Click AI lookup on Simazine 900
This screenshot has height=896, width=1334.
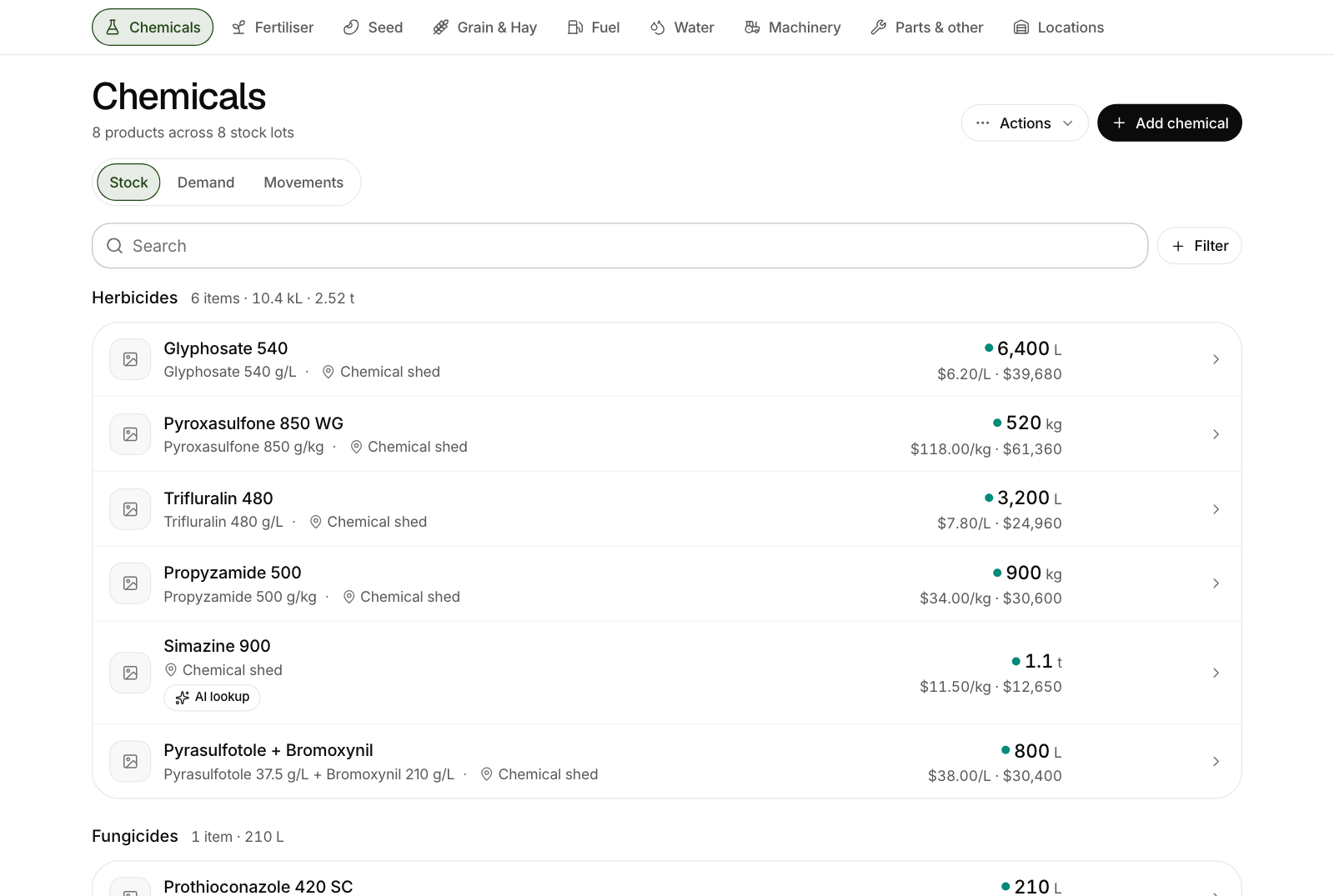tap(213, 698)
